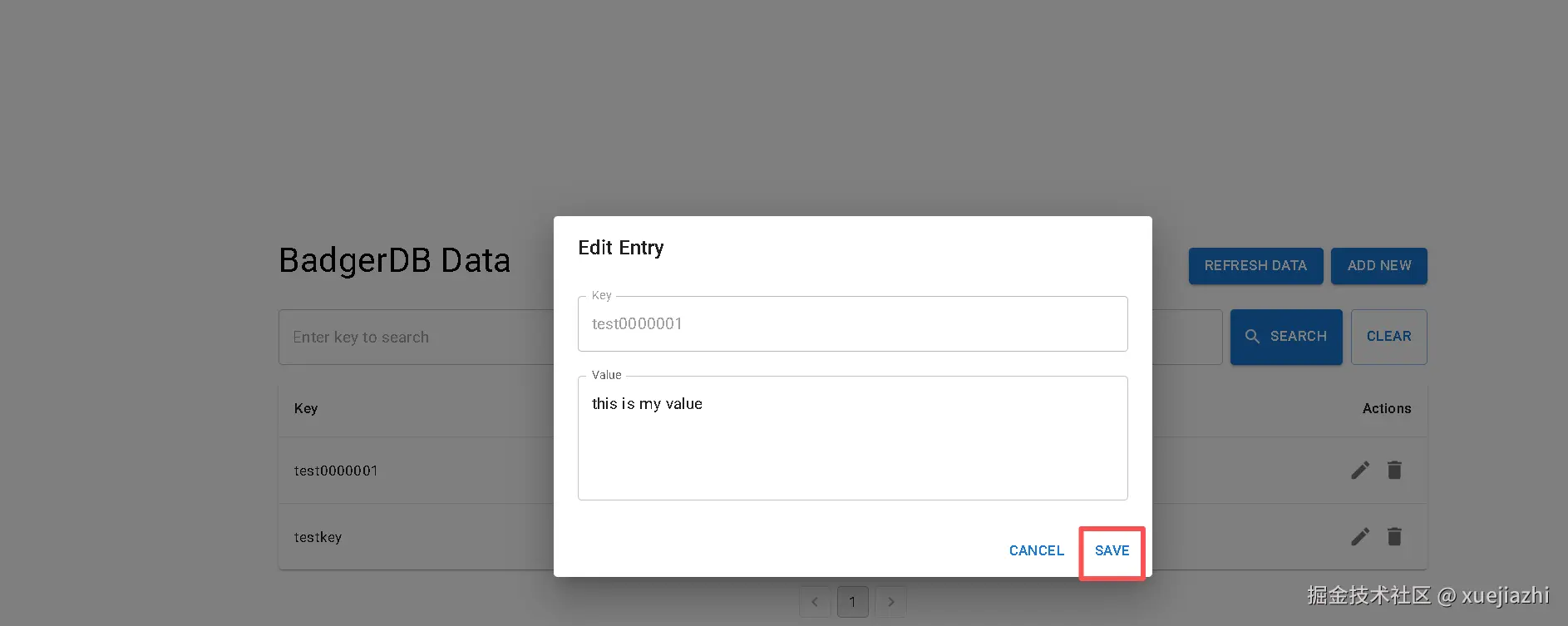This screenshot has width=1568, height=626.
Task: Select the test0000001 row in table
Action: (337, 471)
